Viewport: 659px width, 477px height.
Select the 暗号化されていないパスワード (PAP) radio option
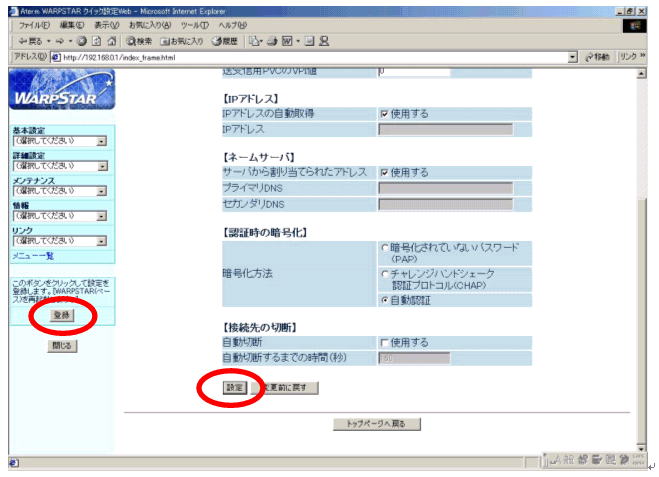(x=384, y=247)
